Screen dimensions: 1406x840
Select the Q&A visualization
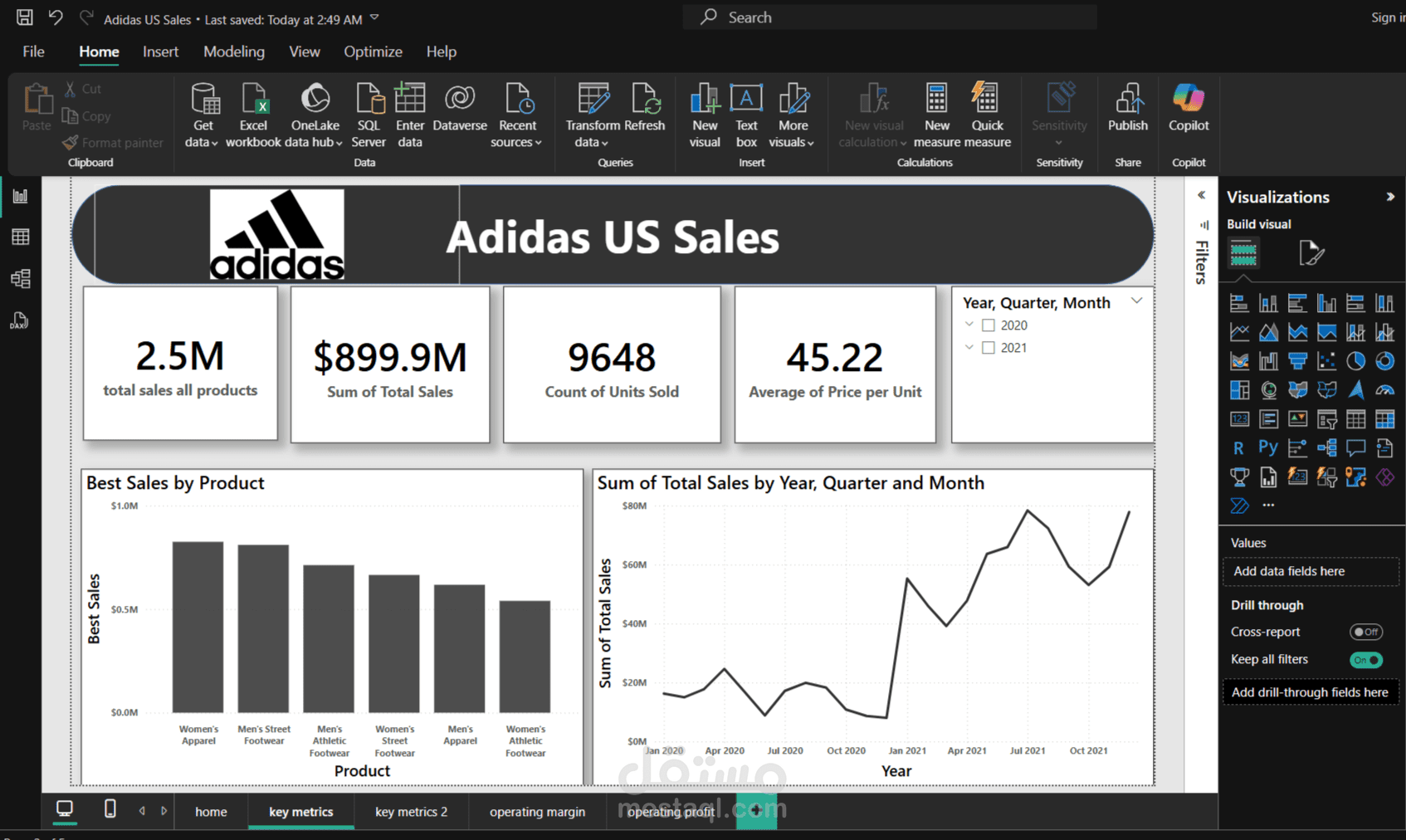1355,448
